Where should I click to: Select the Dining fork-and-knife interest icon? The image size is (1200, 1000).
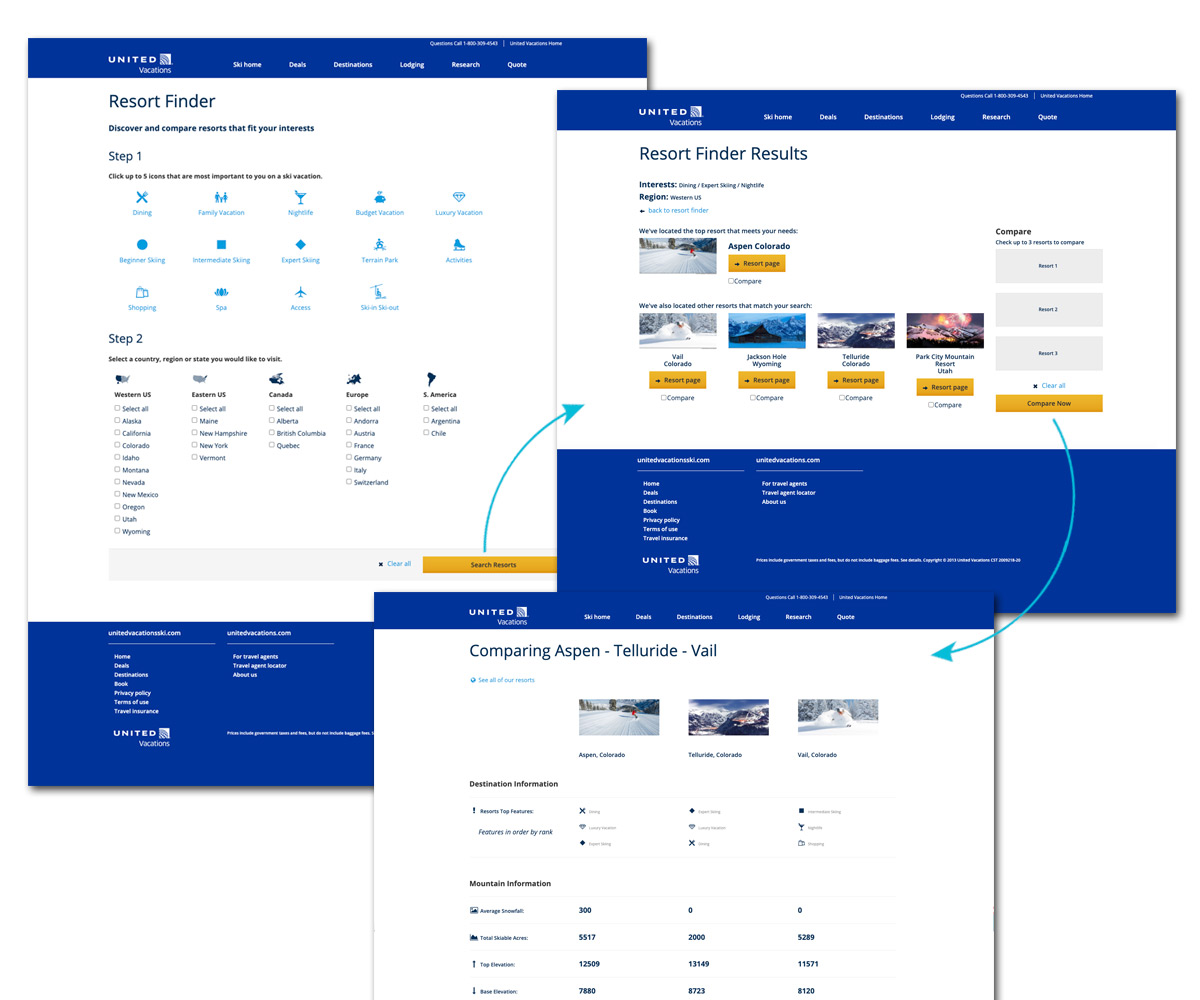142,197
